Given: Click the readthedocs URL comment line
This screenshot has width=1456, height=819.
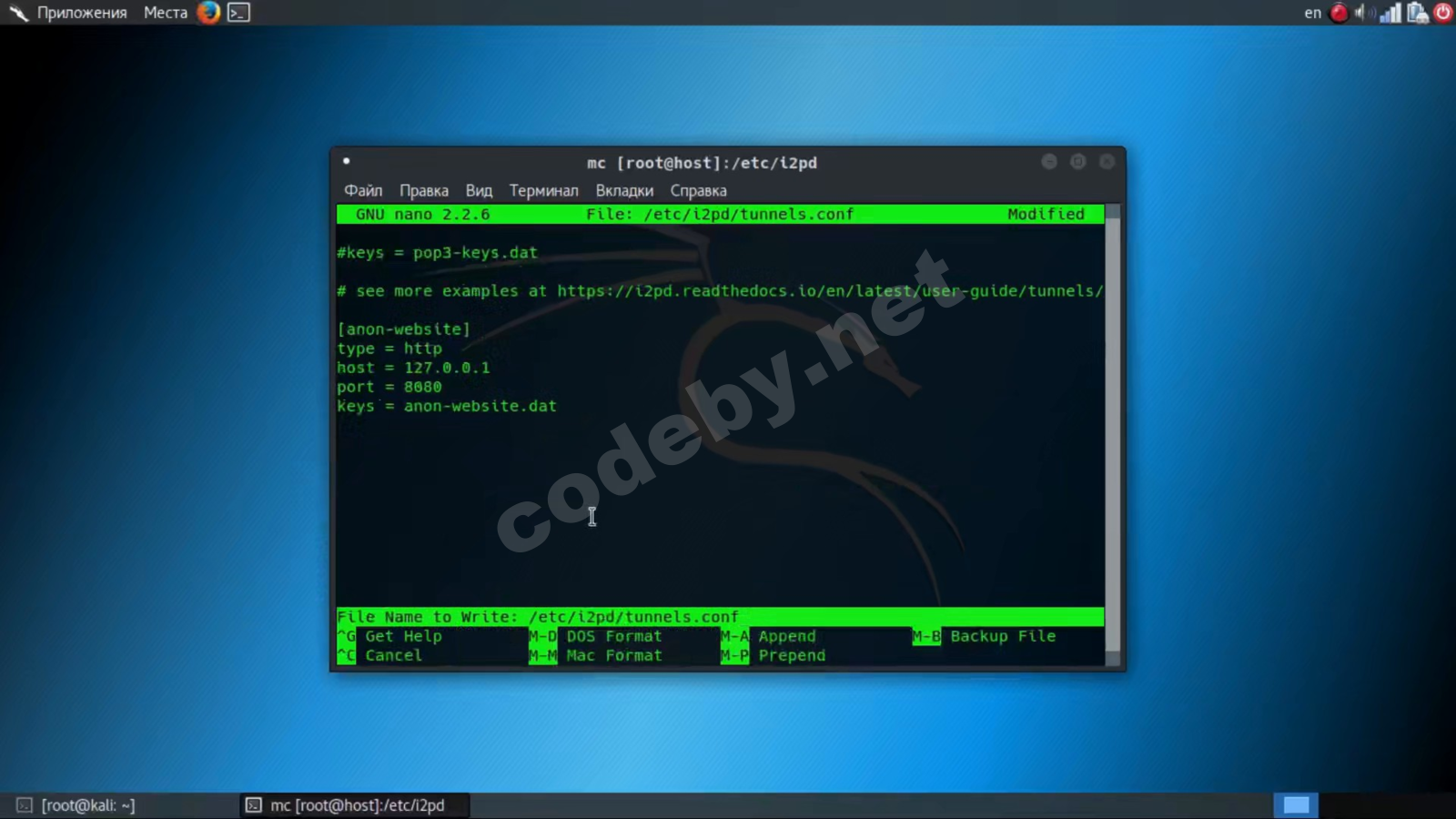Looking at the screenshot, I should [720, 291].
